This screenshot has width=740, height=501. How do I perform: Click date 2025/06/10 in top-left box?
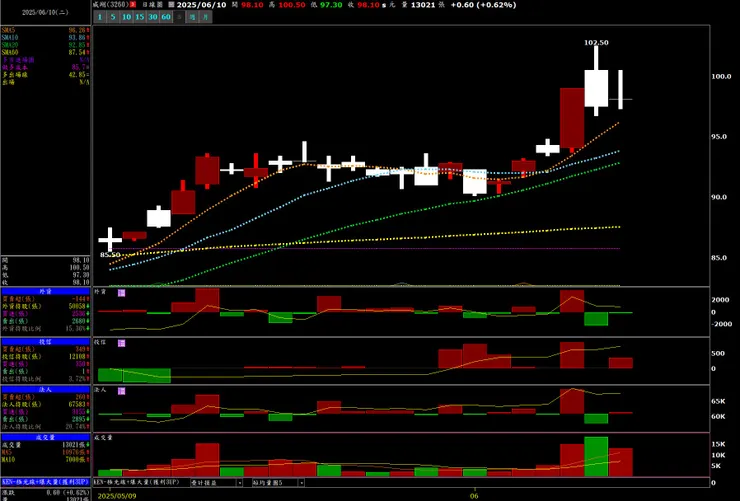(45, 12)
